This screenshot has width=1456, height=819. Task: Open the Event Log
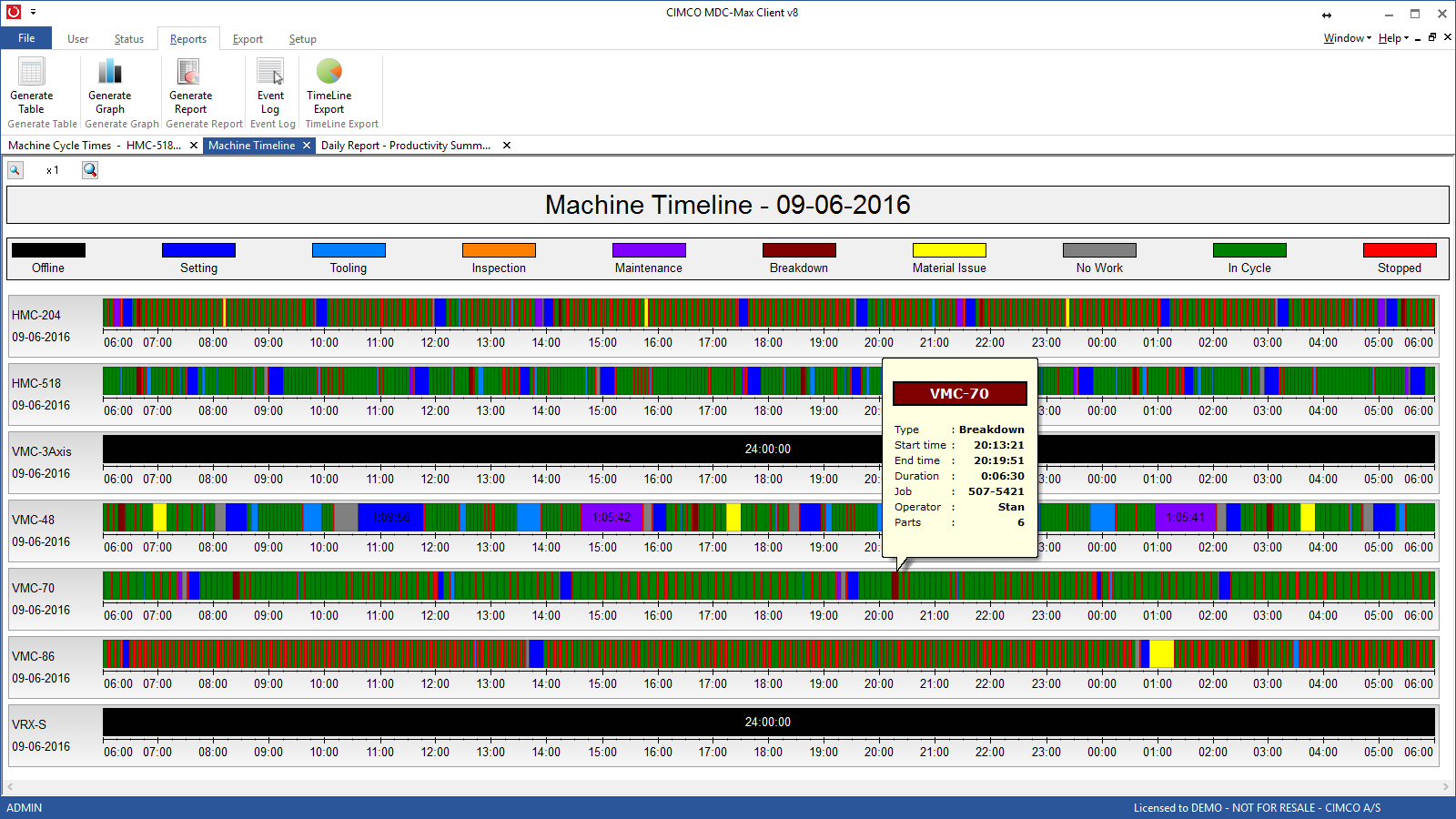point(270,73)
